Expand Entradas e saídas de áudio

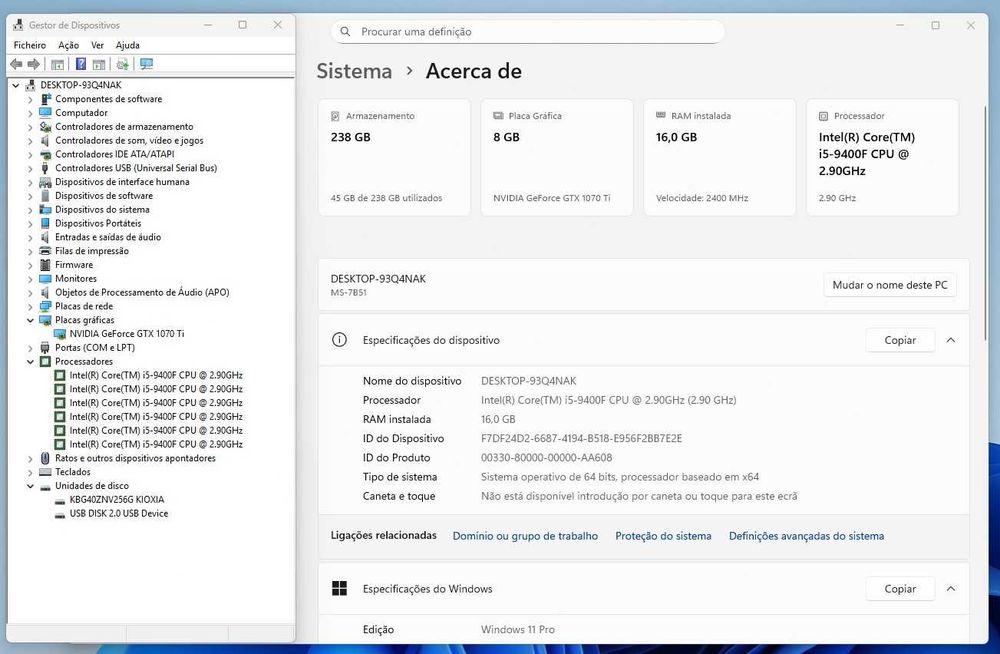[30, 237]
